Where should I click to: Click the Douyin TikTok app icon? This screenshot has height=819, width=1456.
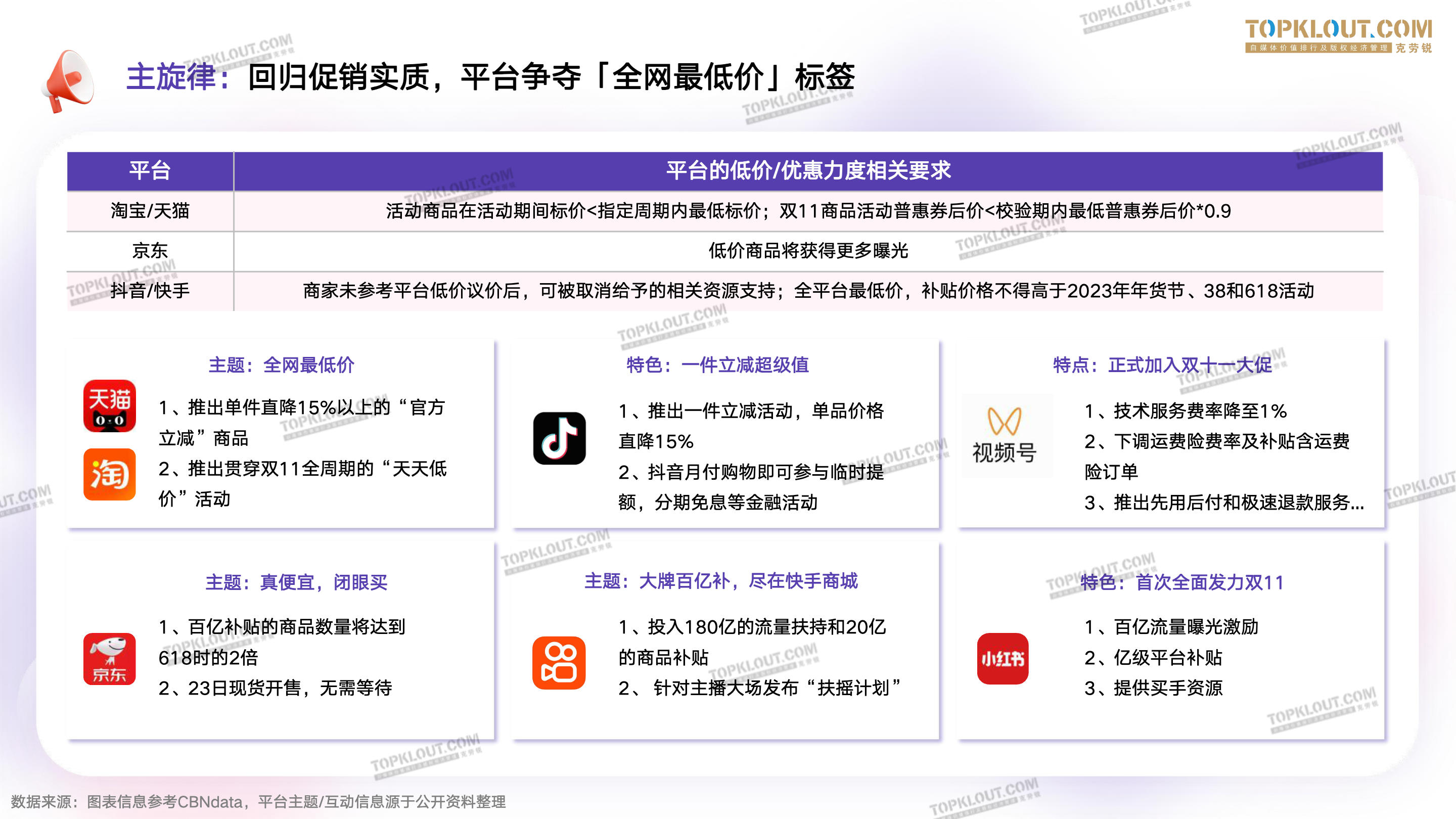[560, 438]
